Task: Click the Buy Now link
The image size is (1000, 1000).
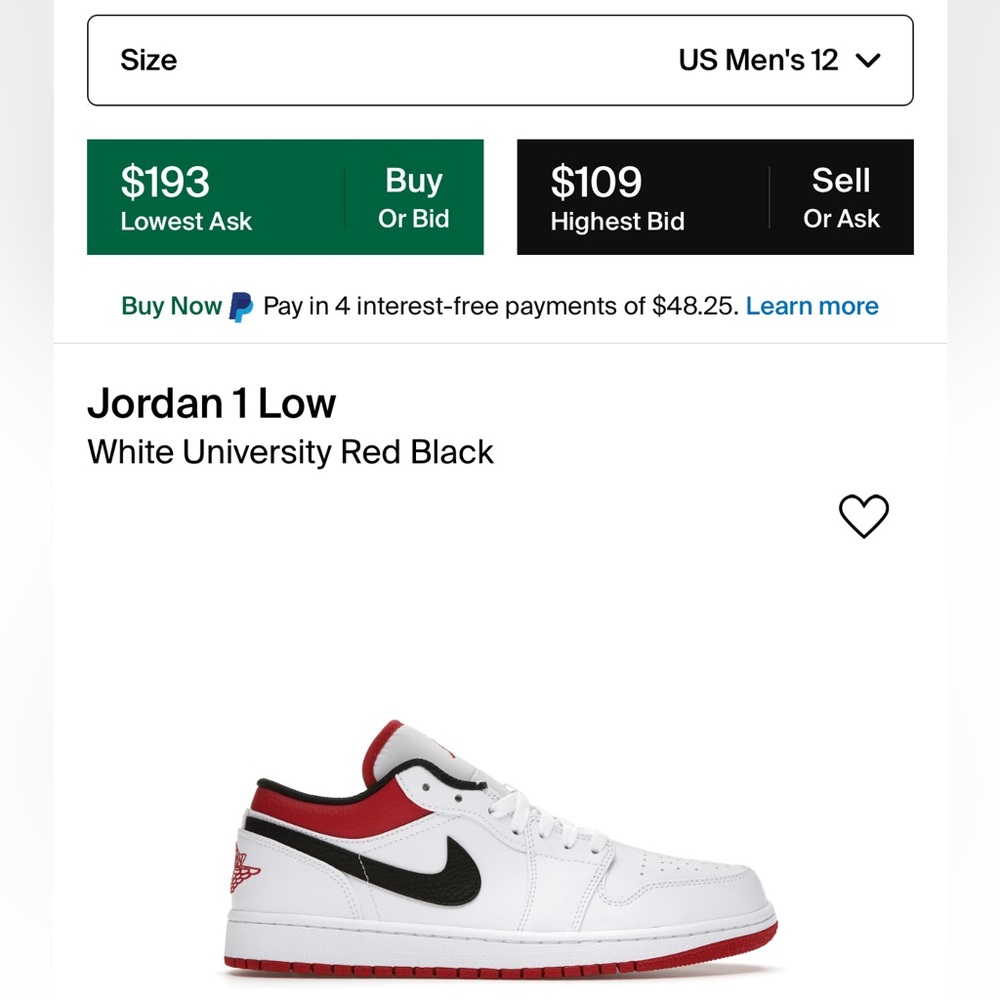Action: tap(170, 306)
